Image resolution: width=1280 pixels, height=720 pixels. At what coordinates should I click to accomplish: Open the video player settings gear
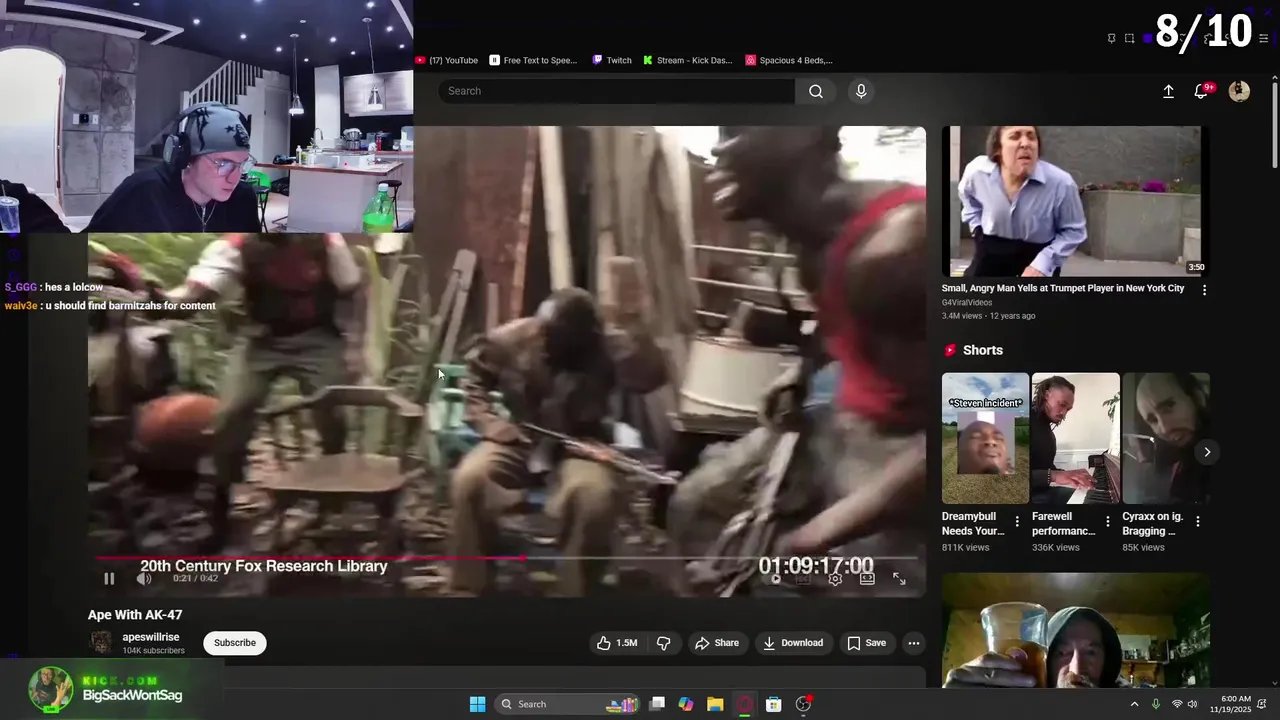point(835,578)
